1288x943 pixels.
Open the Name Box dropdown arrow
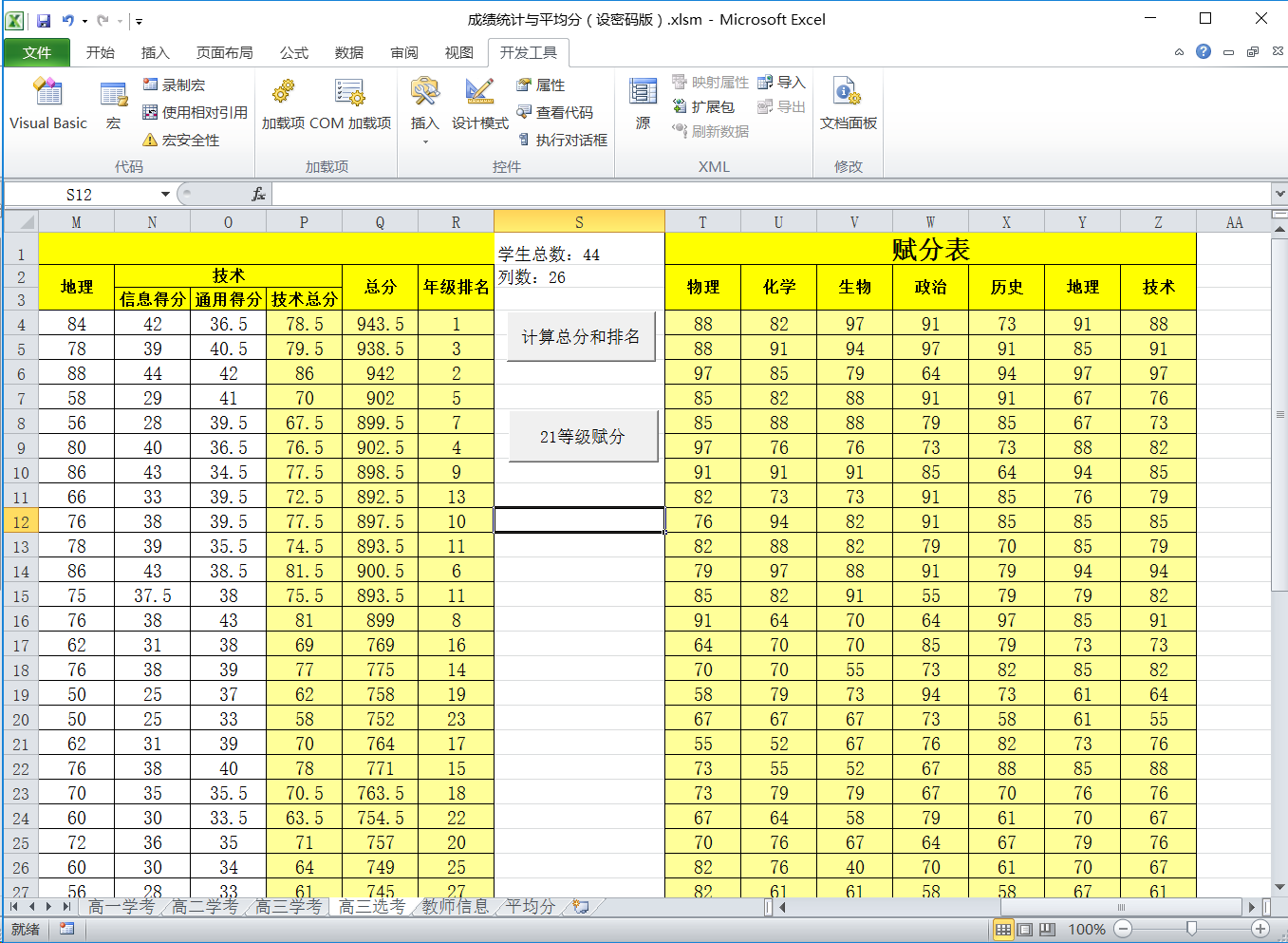165,194
